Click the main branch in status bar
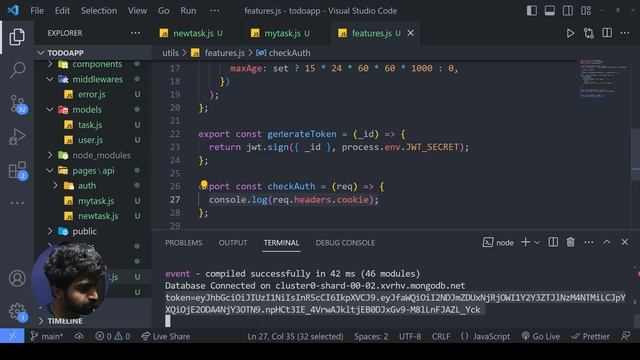This screenshot has width=640, height=360. (x=47, y=336)
